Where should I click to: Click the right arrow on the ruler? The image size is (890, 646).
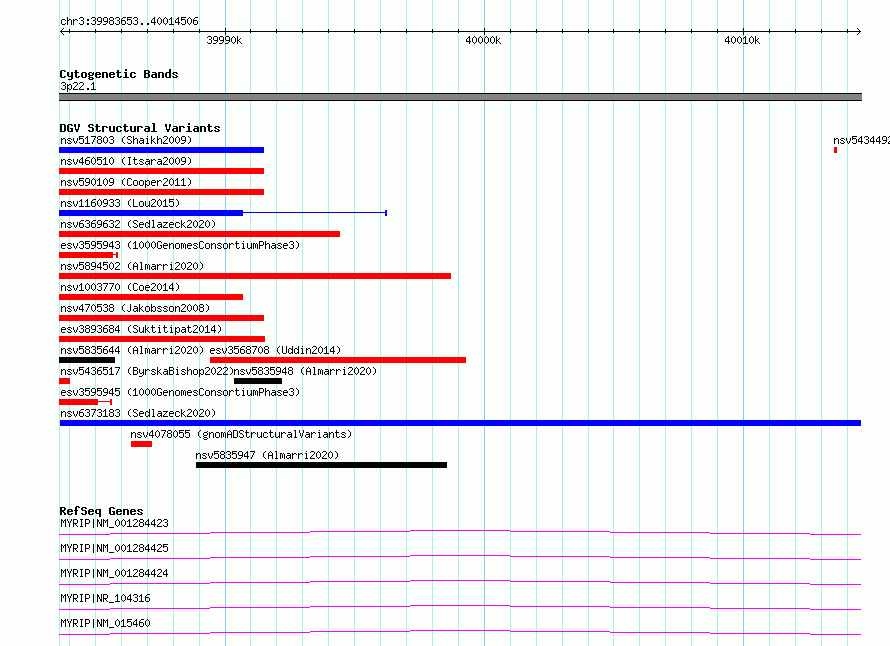[x=858, y=31]
